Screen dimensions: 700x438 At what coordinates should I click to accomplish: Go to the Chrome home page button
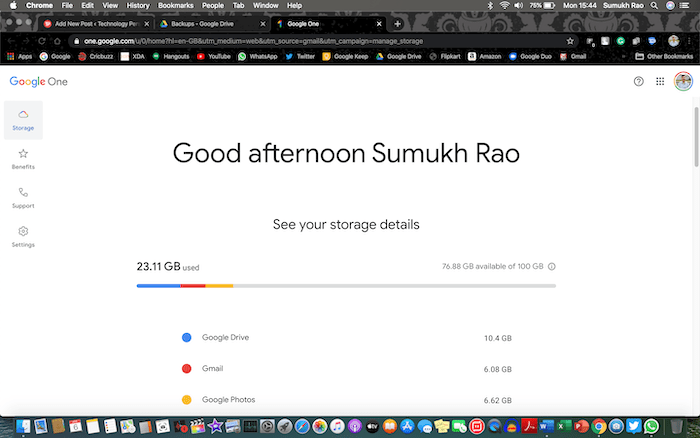57,41
